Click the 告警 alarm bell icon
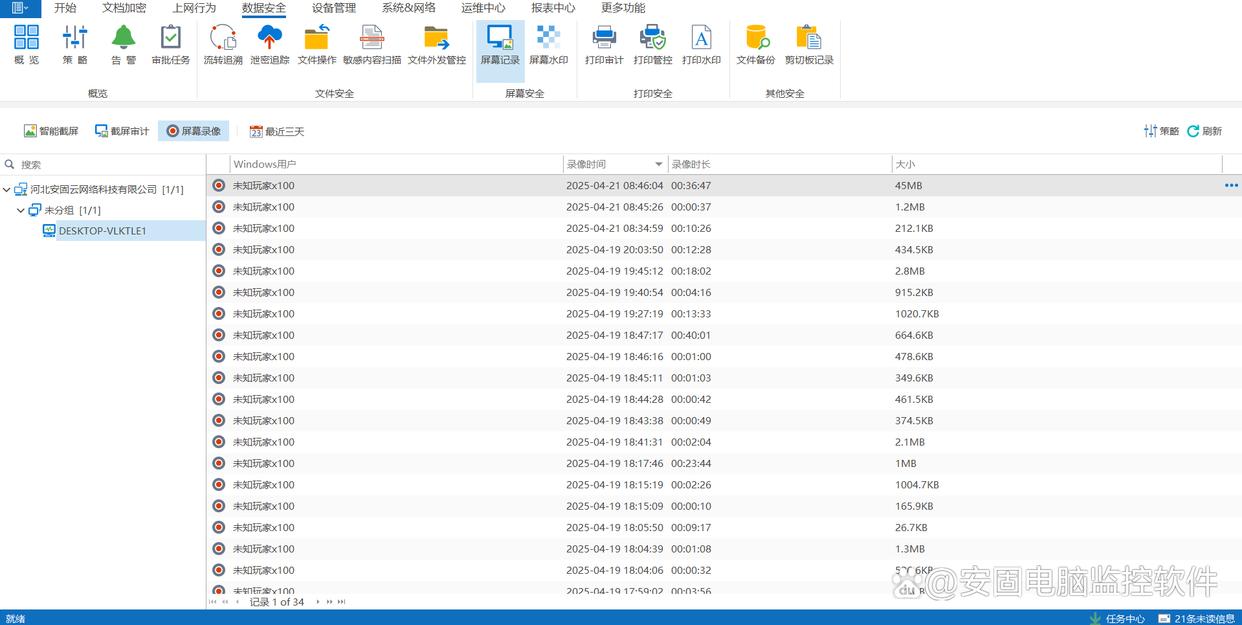Image resolution: width=1242 pixels, height=625 pixels. (x=123, y=46)
